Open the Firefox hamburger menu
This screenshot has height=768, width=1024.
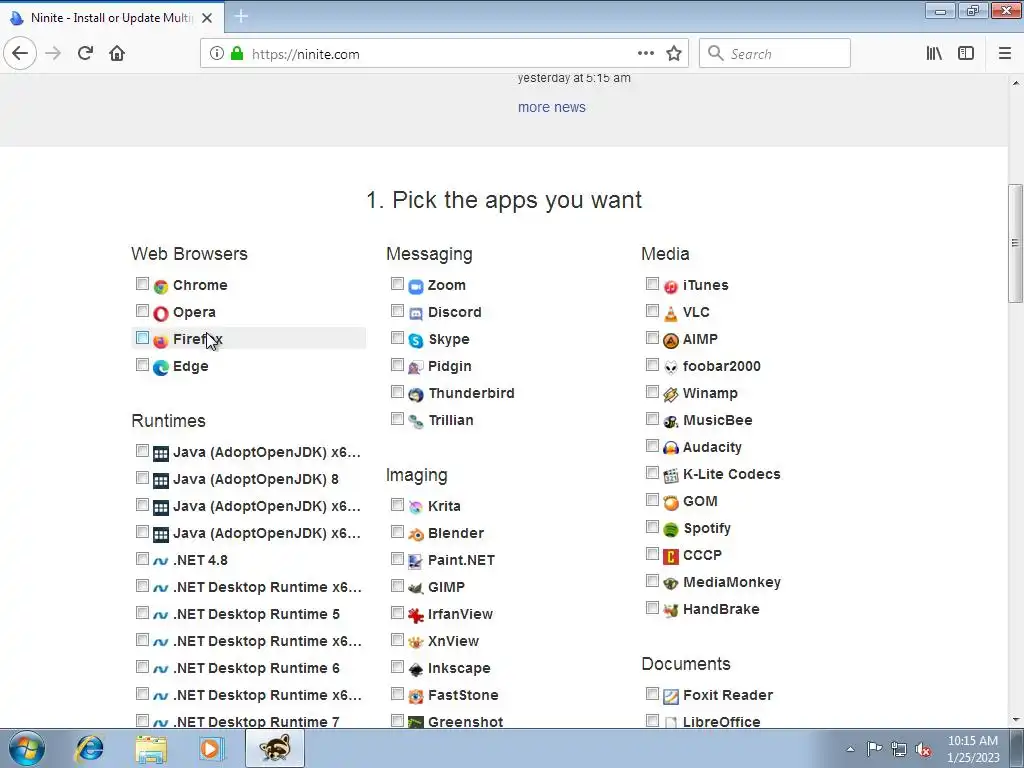(1005, 54)
